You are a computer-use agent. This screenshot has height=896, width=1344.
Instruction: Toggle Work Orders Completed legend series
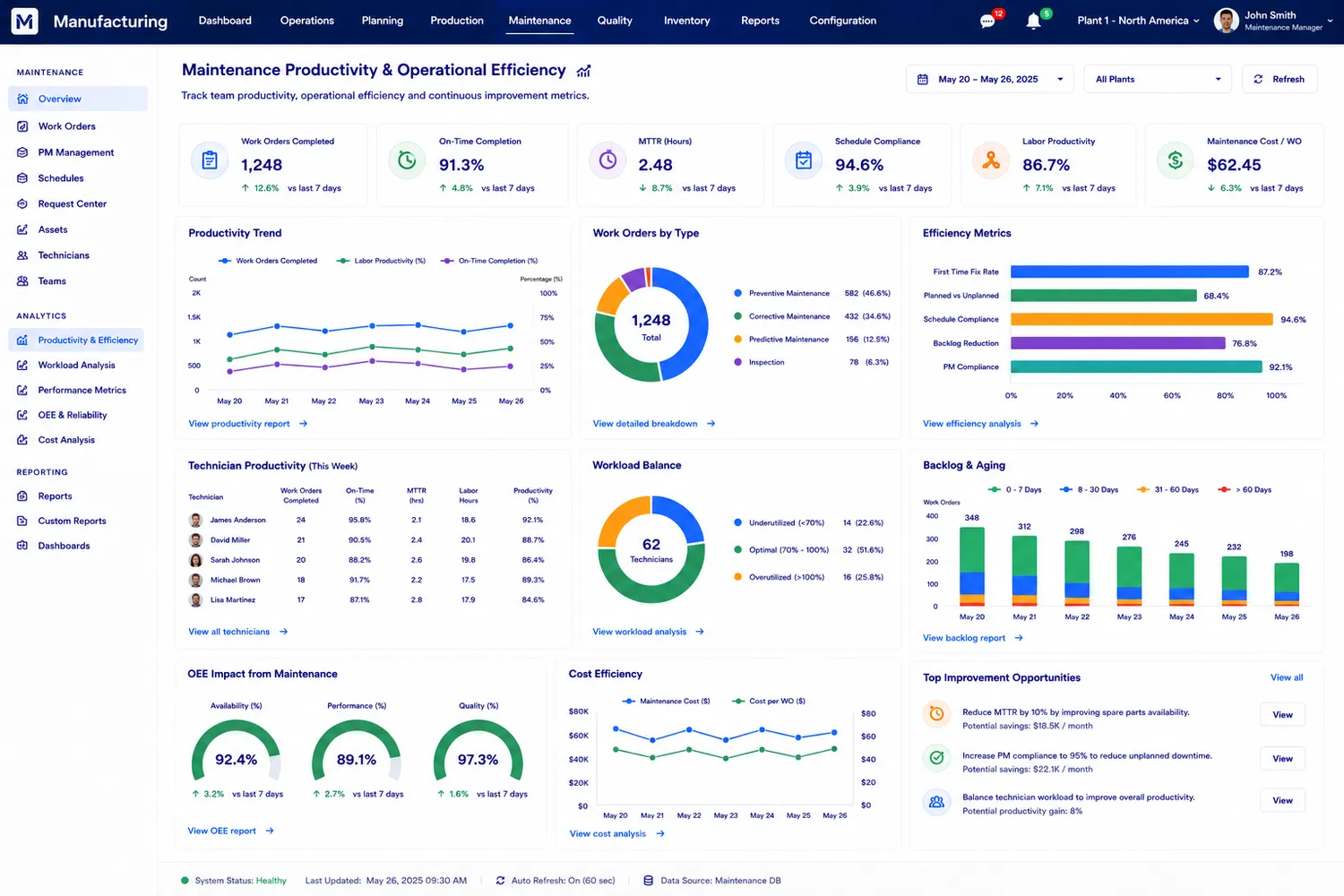point(267,261)
